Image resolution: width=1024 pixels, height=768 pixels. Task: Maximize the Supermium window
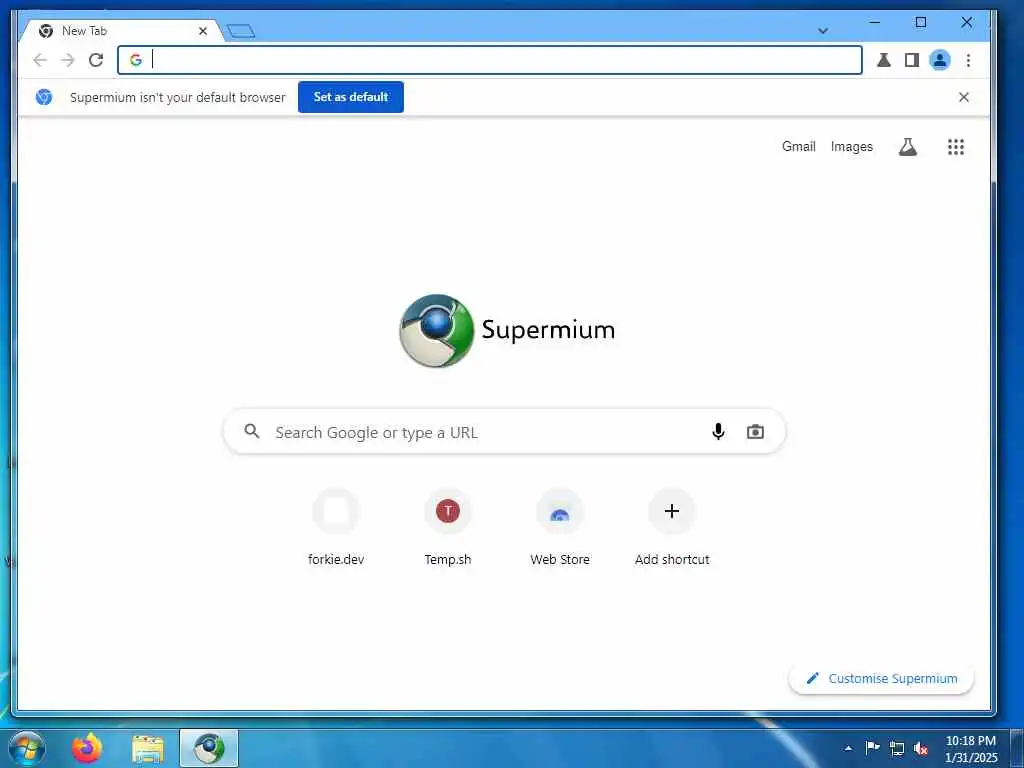(x=921, y=22)
